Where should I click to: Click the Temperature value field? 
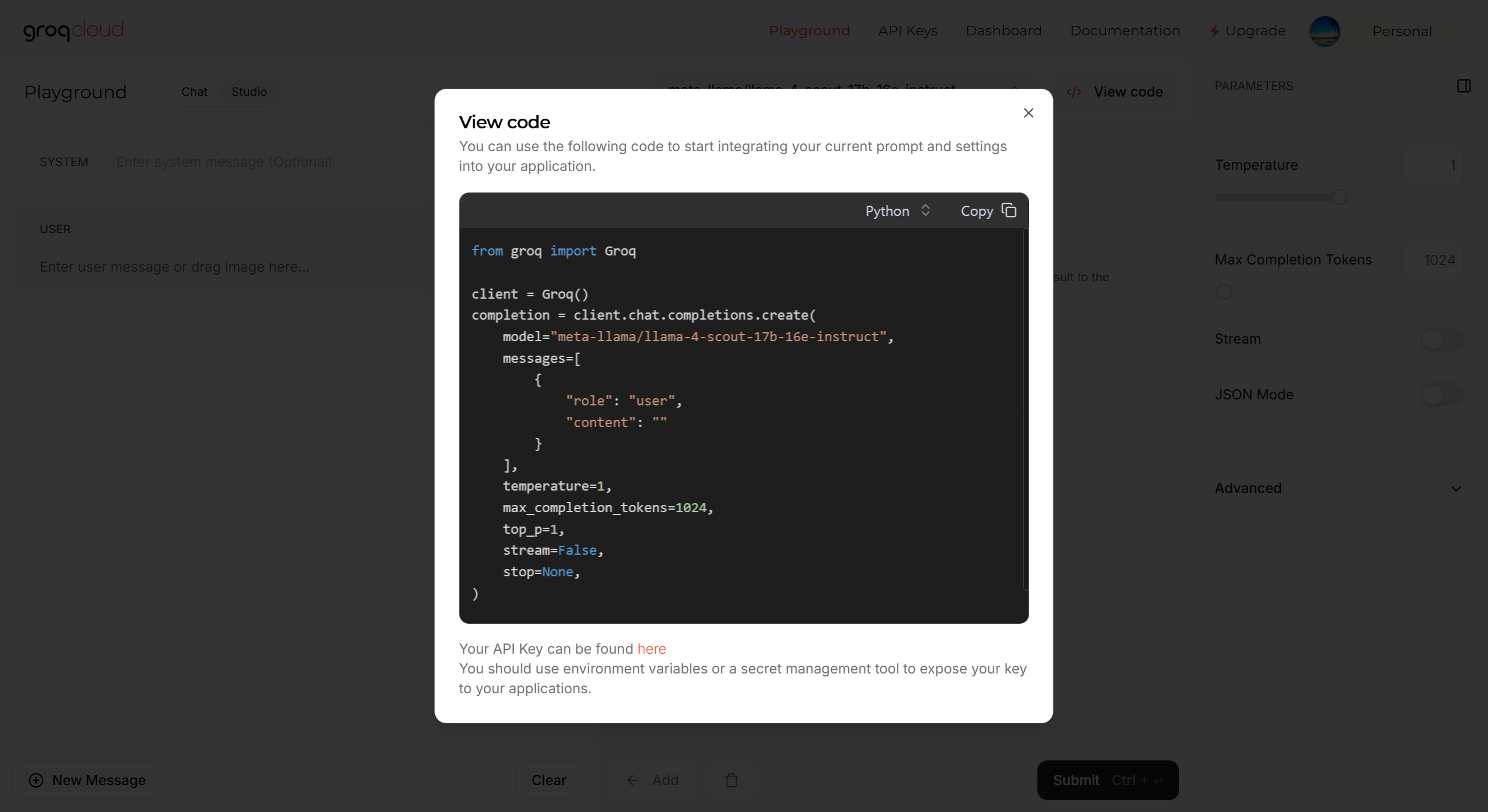click(x=1432, y=165)
